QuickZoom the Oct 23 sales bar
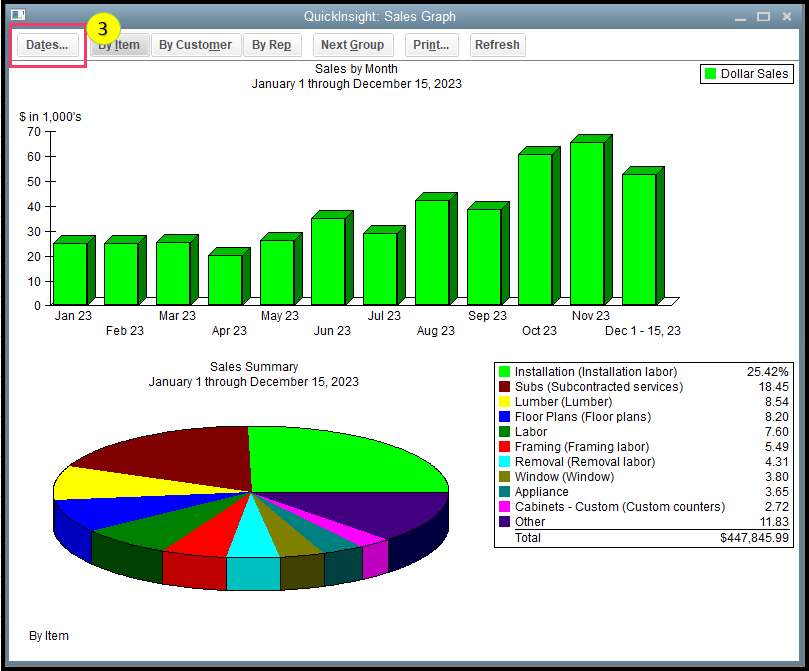This screenshot has height=671, width=809. pos(537,225)
